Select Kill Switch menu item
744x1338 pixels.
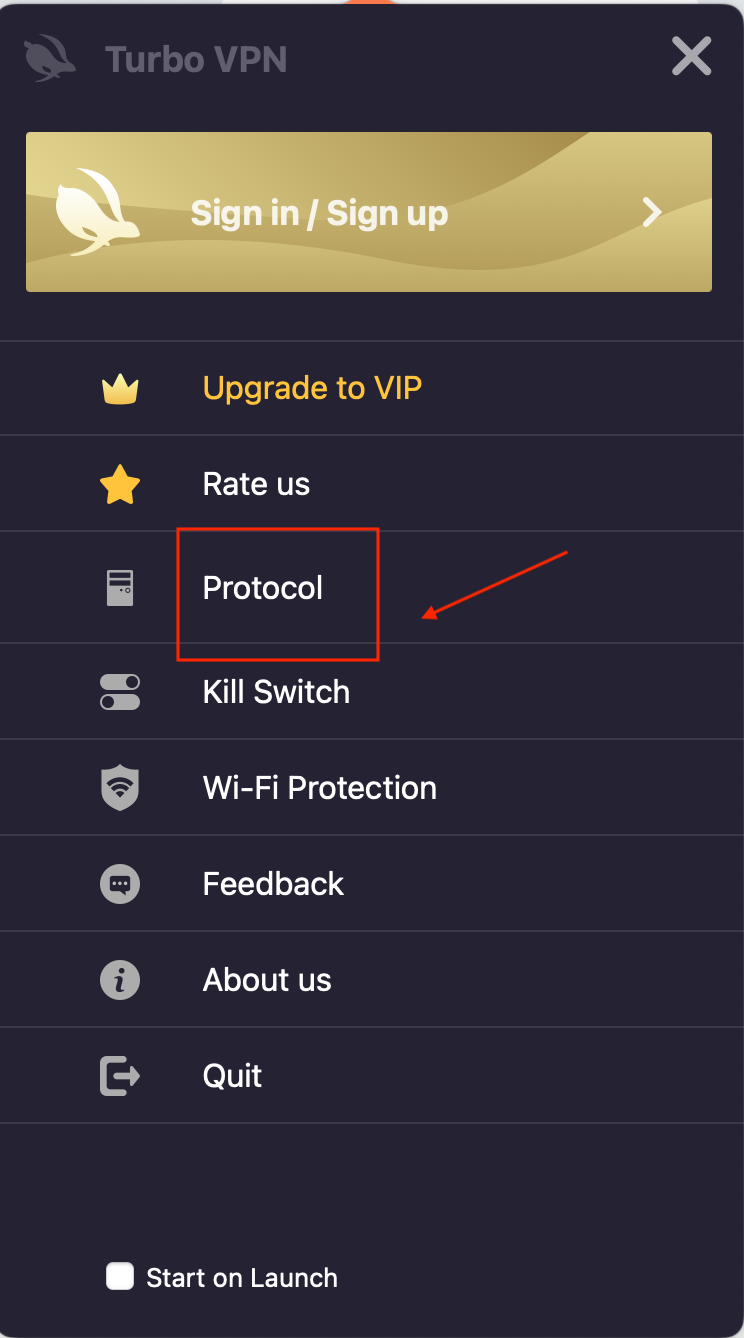[276, 692]
